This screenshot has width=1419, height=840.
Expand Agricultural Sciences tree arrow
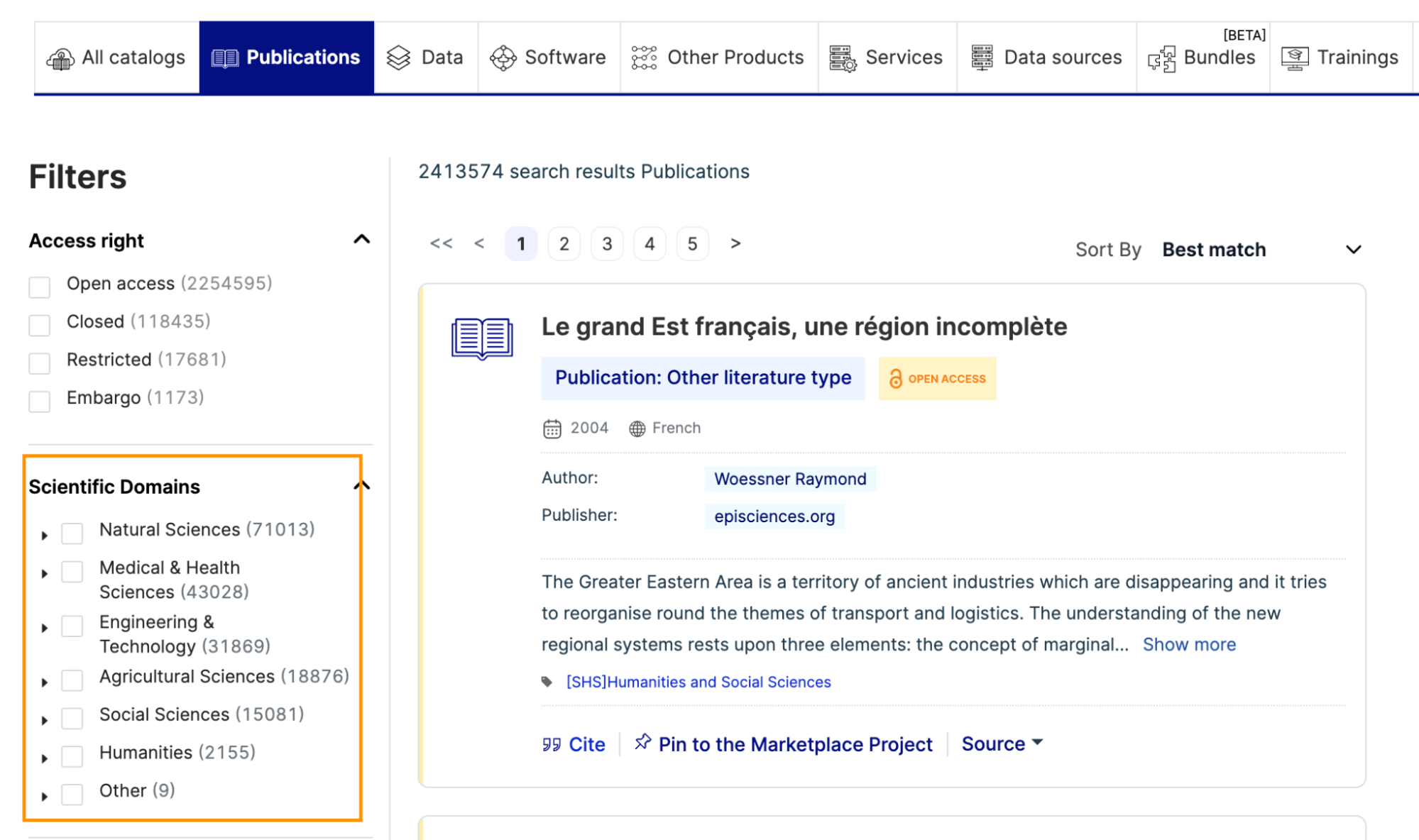coord(45,682)
